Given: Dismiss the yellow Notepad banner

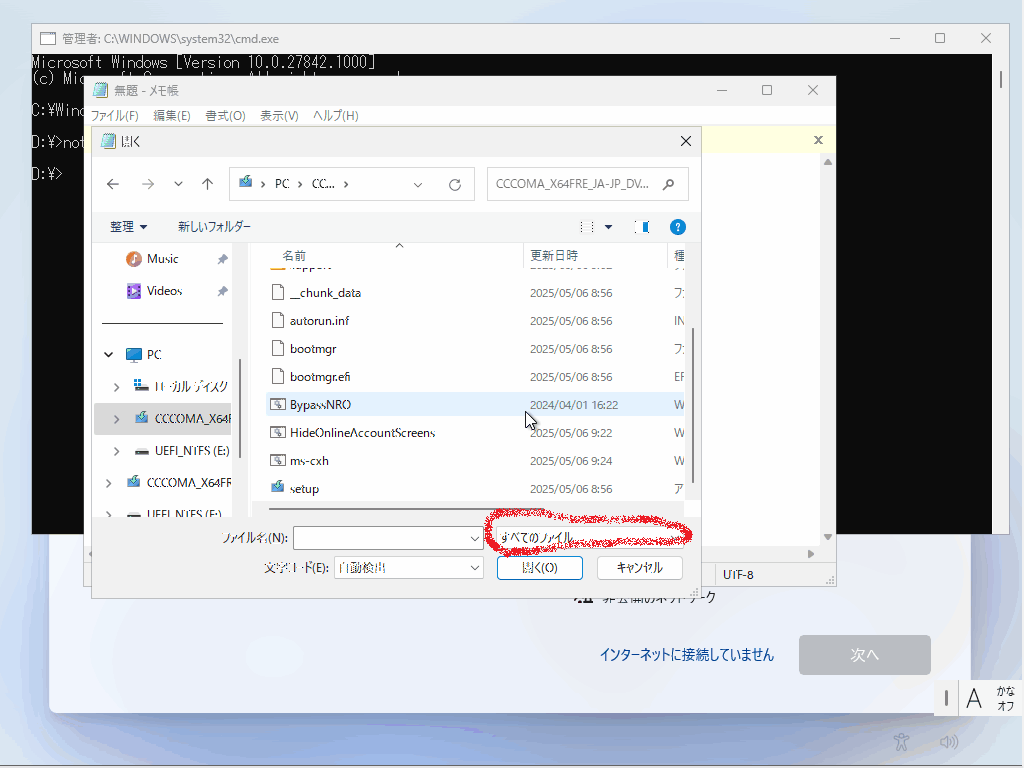Looking at the screenshot, I should [x=818, y=140].
